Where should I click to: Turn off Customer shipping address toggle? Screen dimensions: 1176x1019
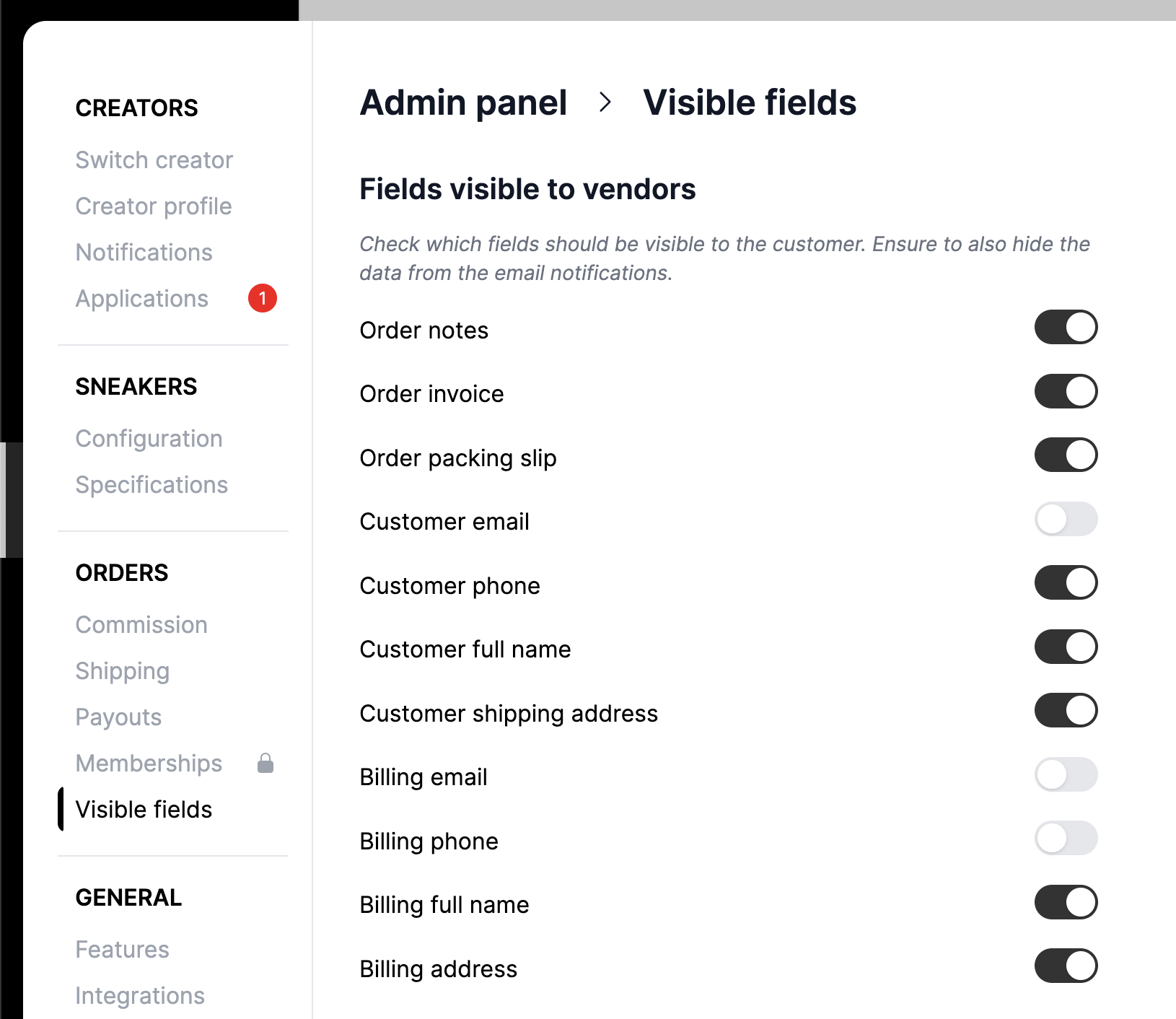point(1066,710)
